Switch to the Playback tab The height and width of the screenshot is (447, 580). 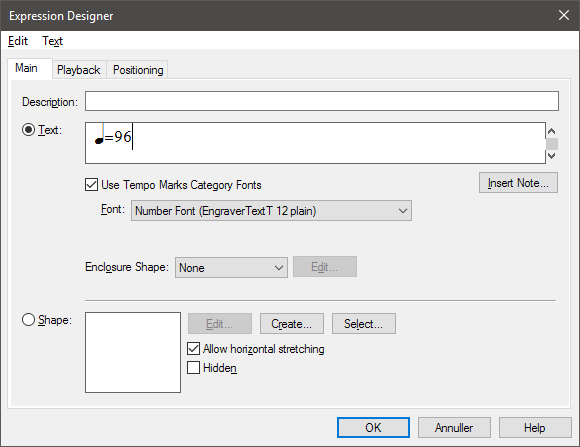point(79,70)
